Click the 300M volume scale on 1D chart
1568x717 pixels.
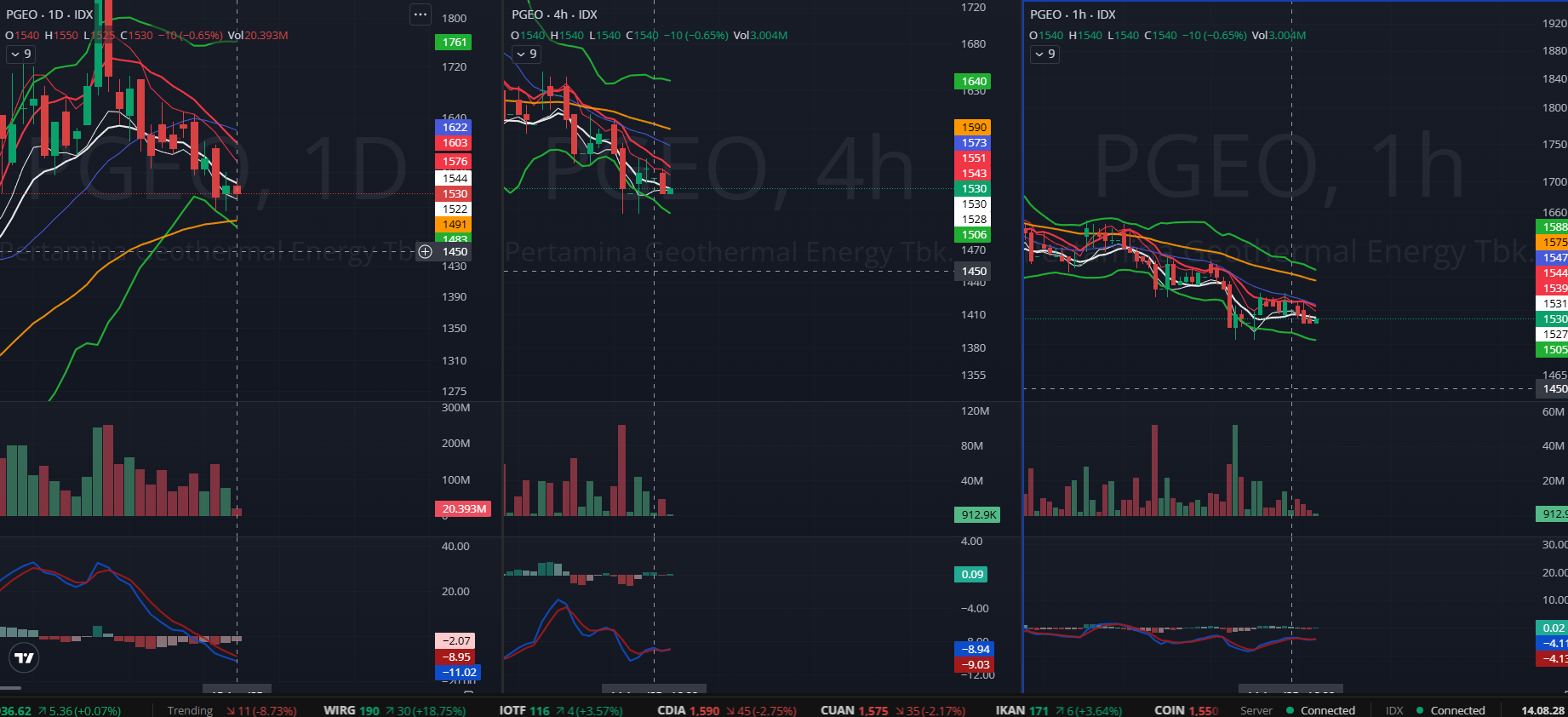tap(455, 407)
